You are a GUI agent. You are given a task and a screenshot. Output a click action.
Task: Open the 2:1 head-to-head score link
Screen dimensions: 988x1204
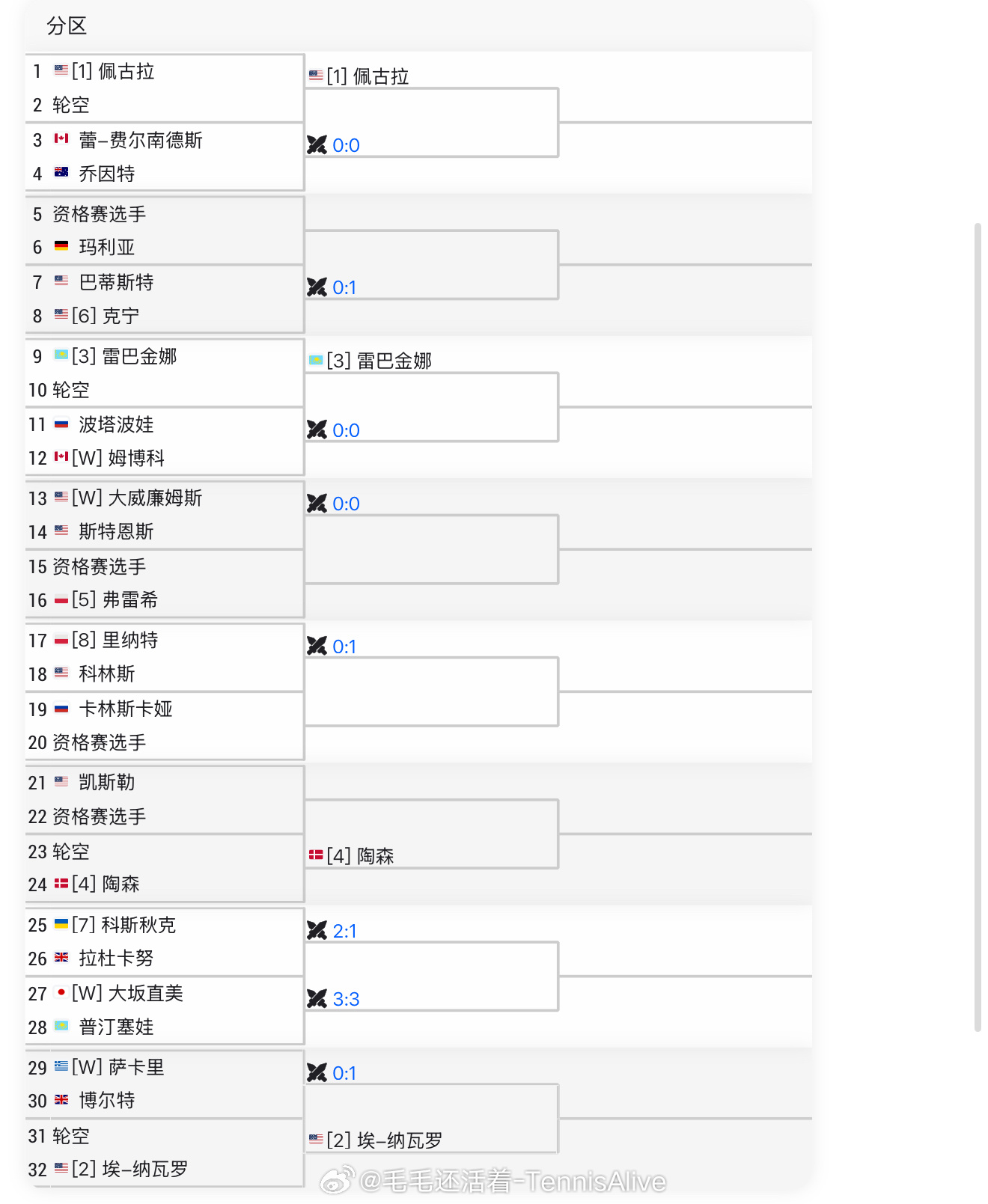[345, 931]
